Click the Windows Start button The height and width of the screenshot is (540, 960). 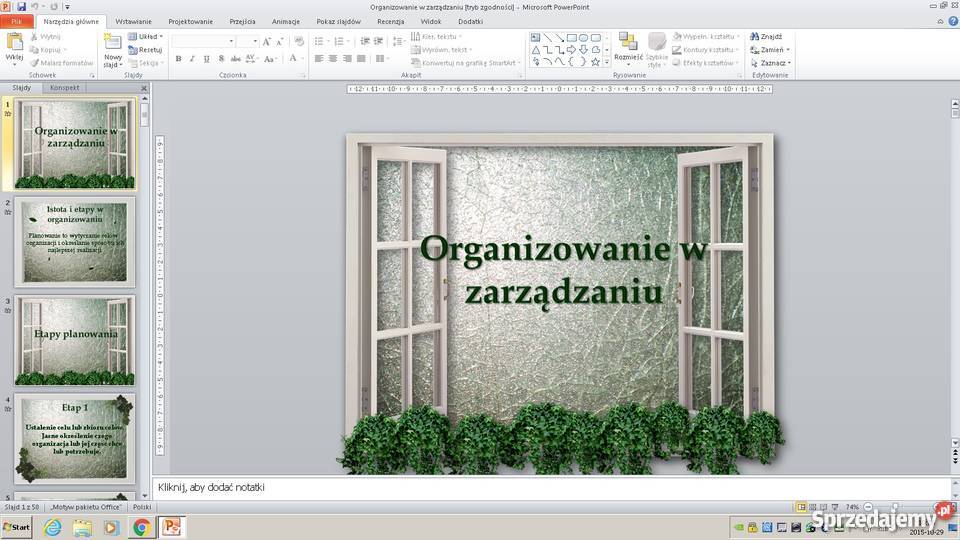tap(17, 527)
